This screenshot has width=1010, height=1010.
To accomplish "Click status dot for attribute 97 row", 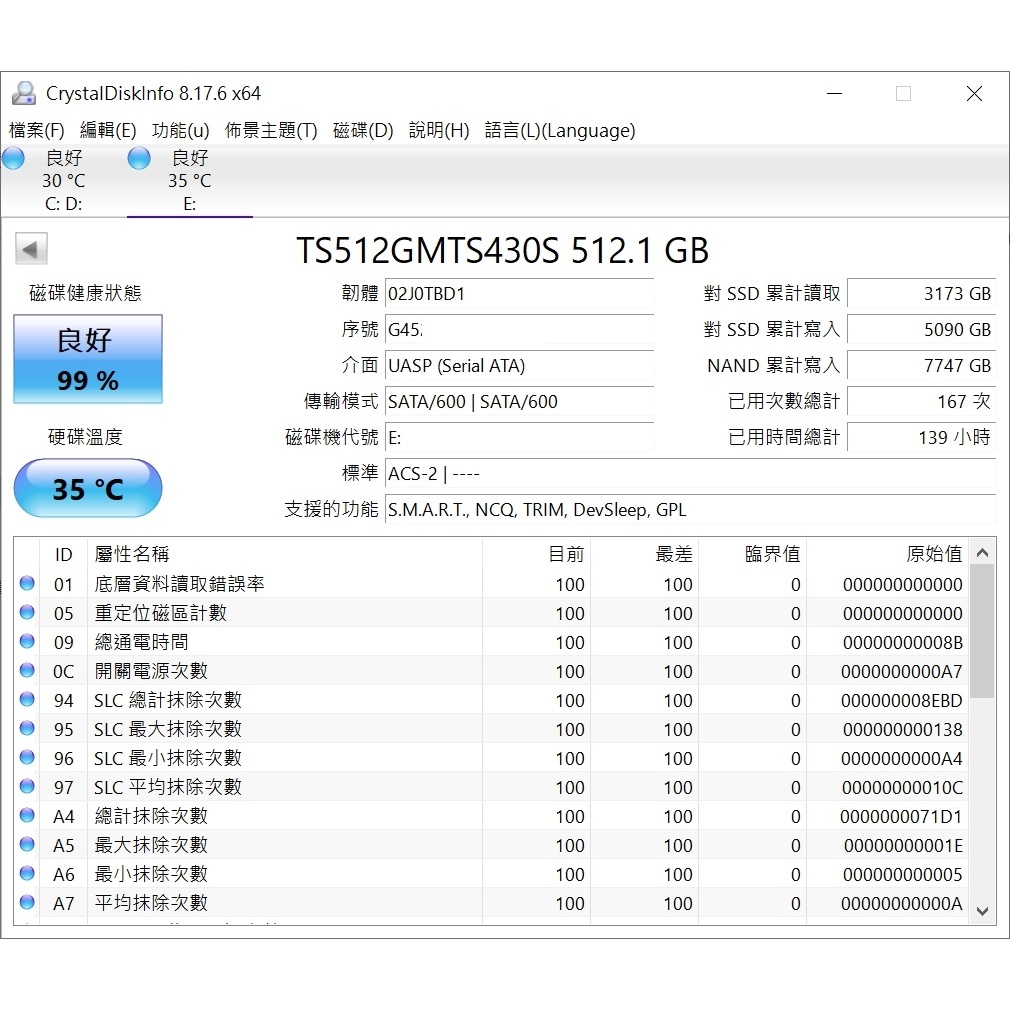I will (x=27, y=786).
